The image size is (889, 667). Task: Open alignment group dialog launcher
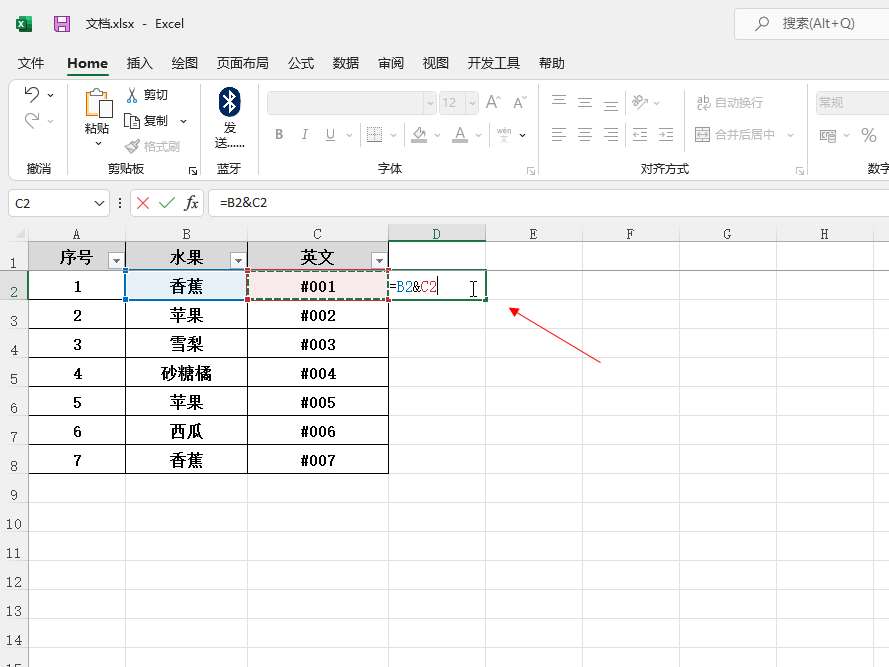pyautogui.click(x=799, y=171)
